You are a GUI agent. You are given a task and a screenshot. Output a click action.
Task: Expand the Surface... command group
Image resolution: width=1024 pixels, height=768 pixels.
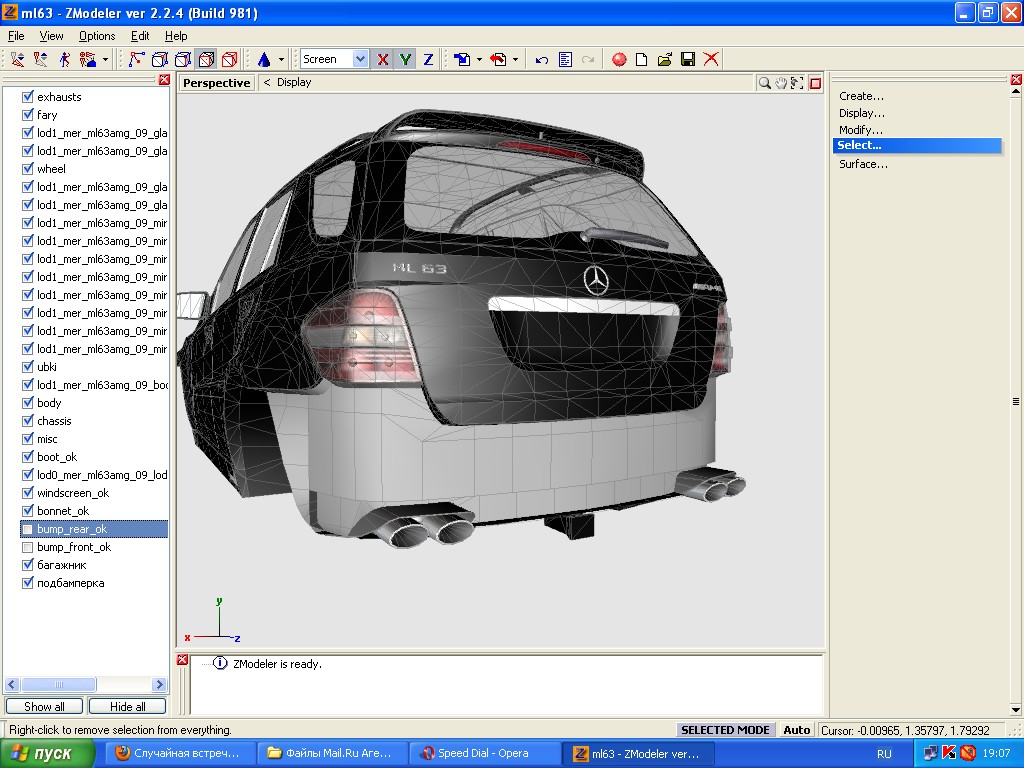[x=863, y=164]
